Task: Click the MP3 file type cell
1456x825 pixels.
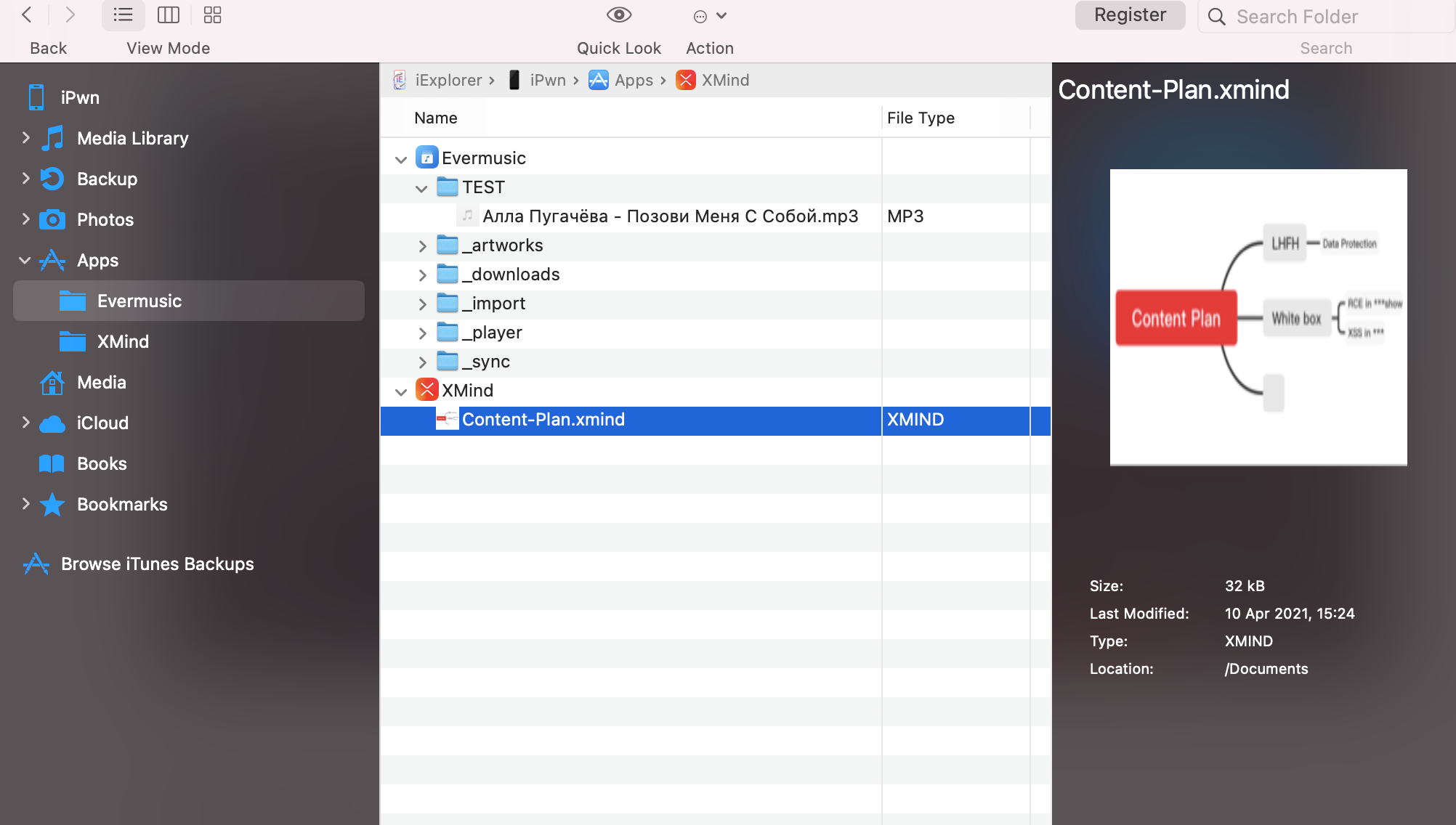Action: pyautogui.click(x=905, y=216)
